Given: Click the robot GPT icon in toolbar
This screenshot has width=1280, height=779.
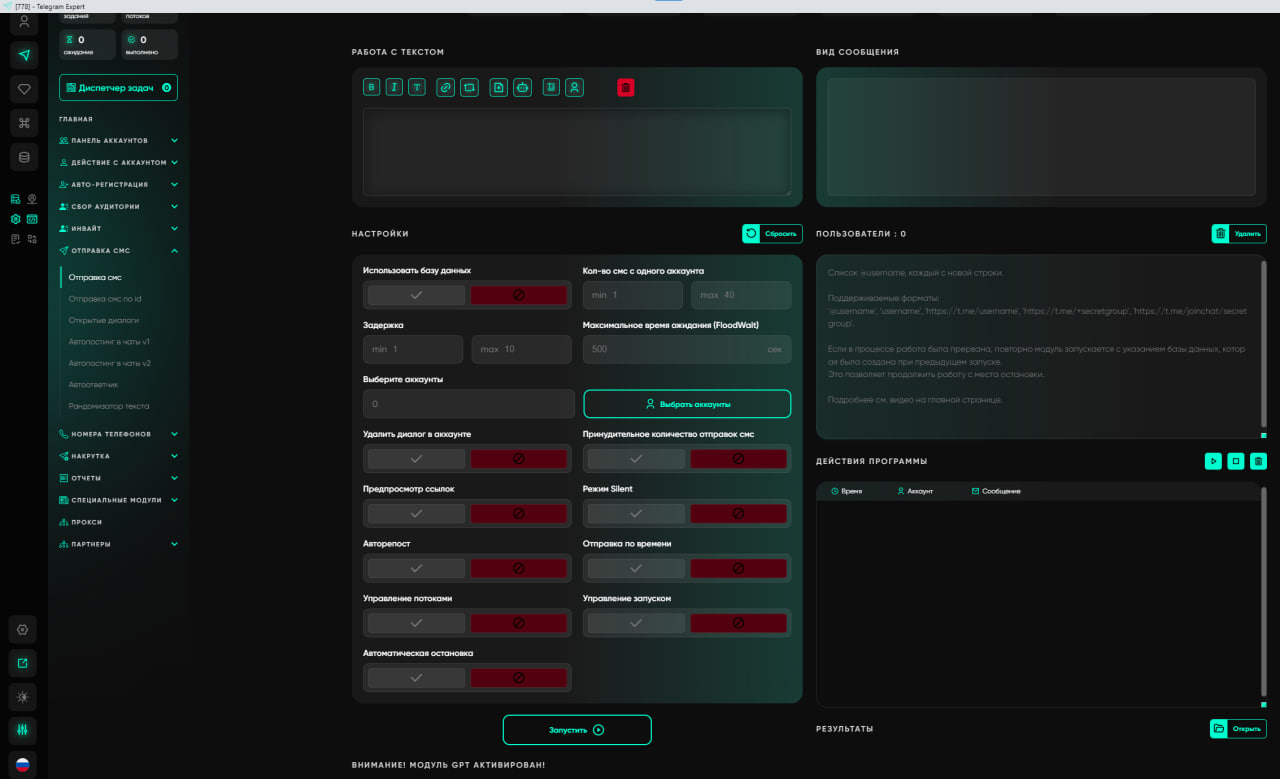Looking at the screenshot, I should pyautogui.click(x=522, y=88).
